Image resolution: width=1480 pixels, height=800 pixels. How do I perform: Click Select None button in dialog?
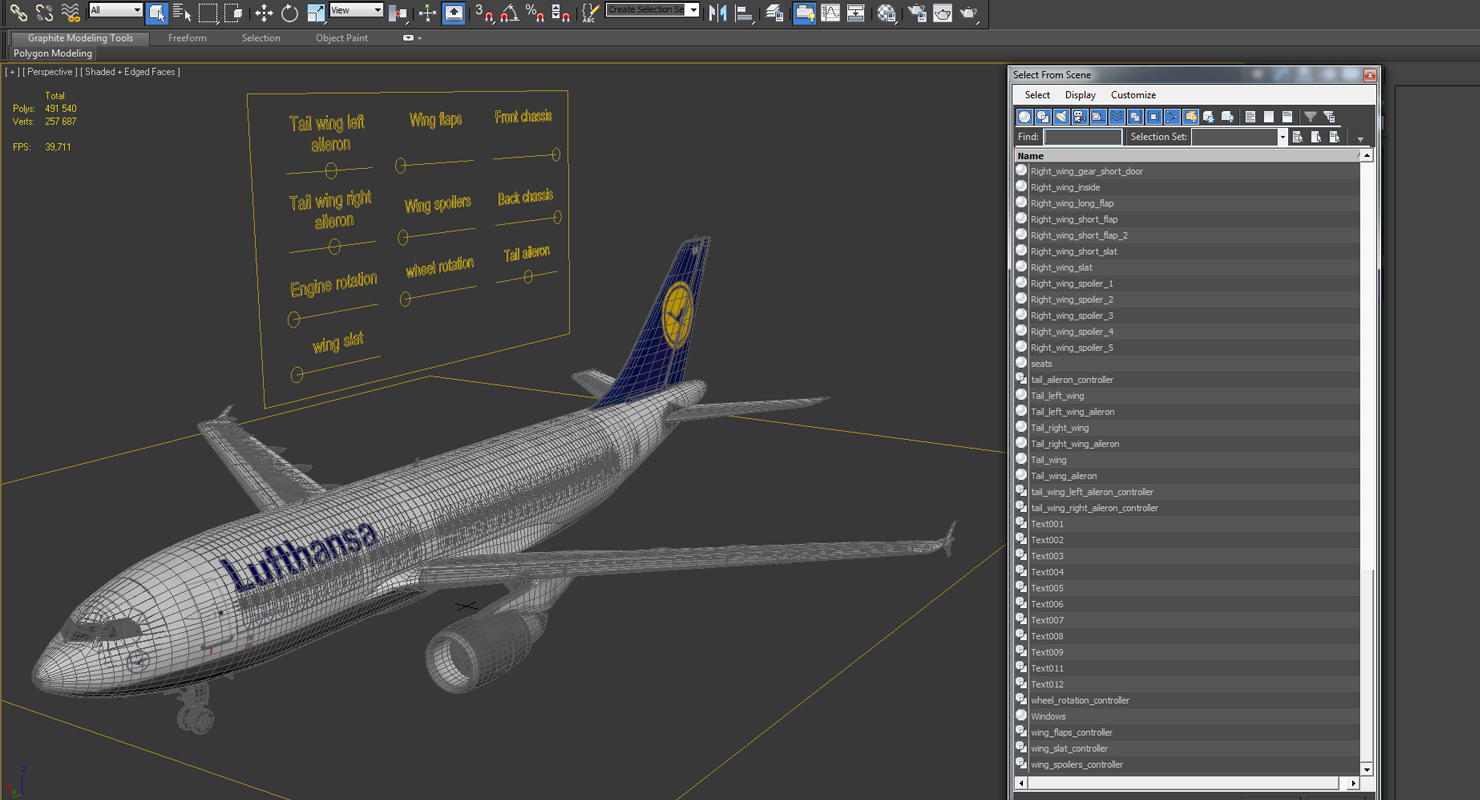point(1269,117)
